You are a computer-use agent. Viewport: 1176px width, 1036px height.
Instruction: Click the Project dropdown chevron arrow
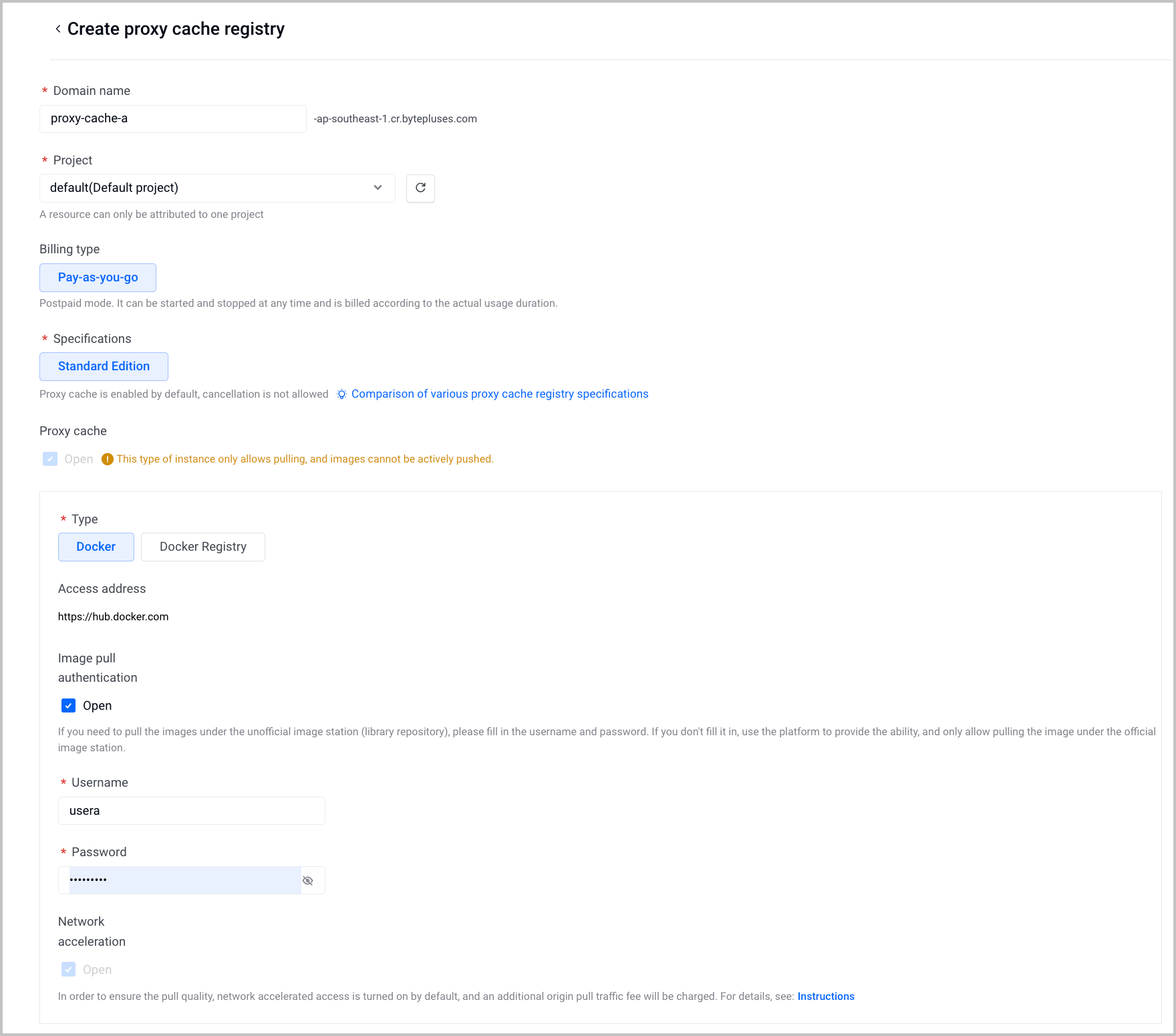pos(378,188)
